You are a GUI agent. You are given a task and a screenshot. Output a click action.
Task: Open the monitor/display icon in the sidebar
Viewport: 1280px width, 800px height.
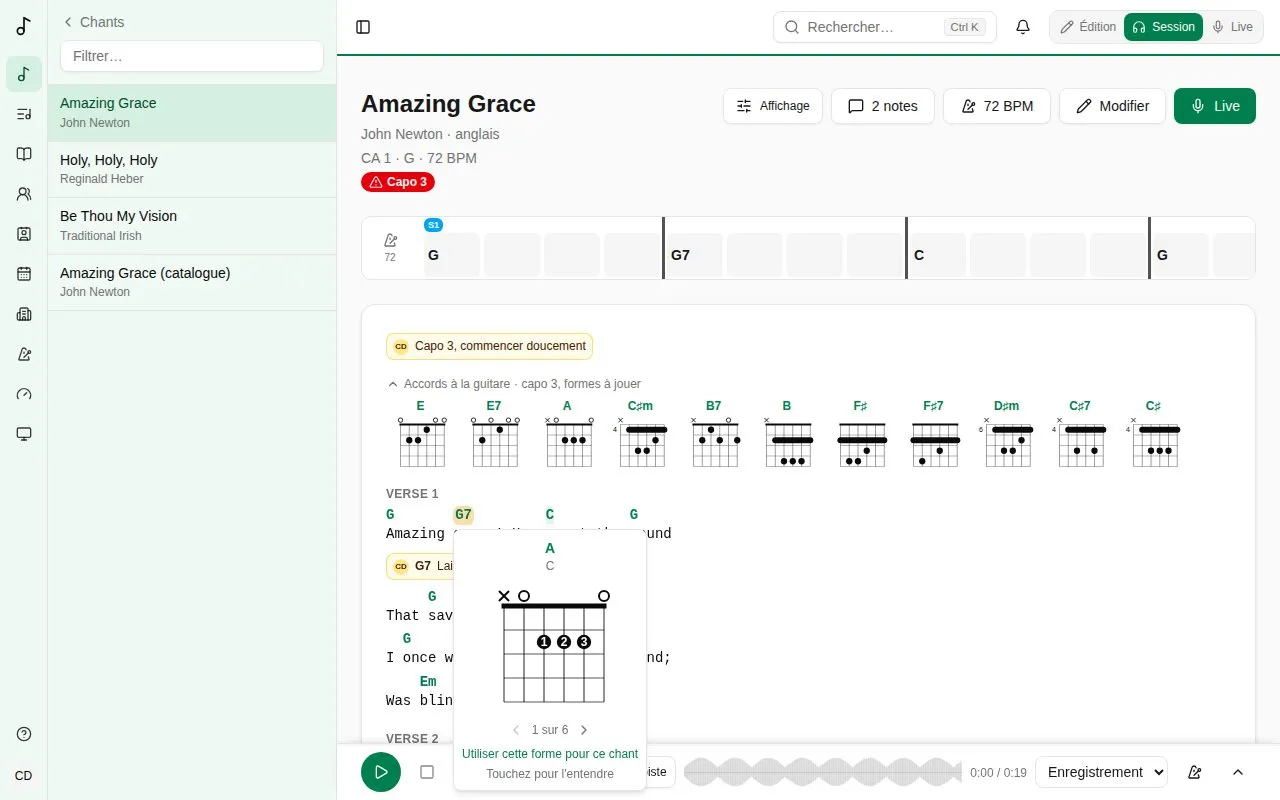coord(24,434)
